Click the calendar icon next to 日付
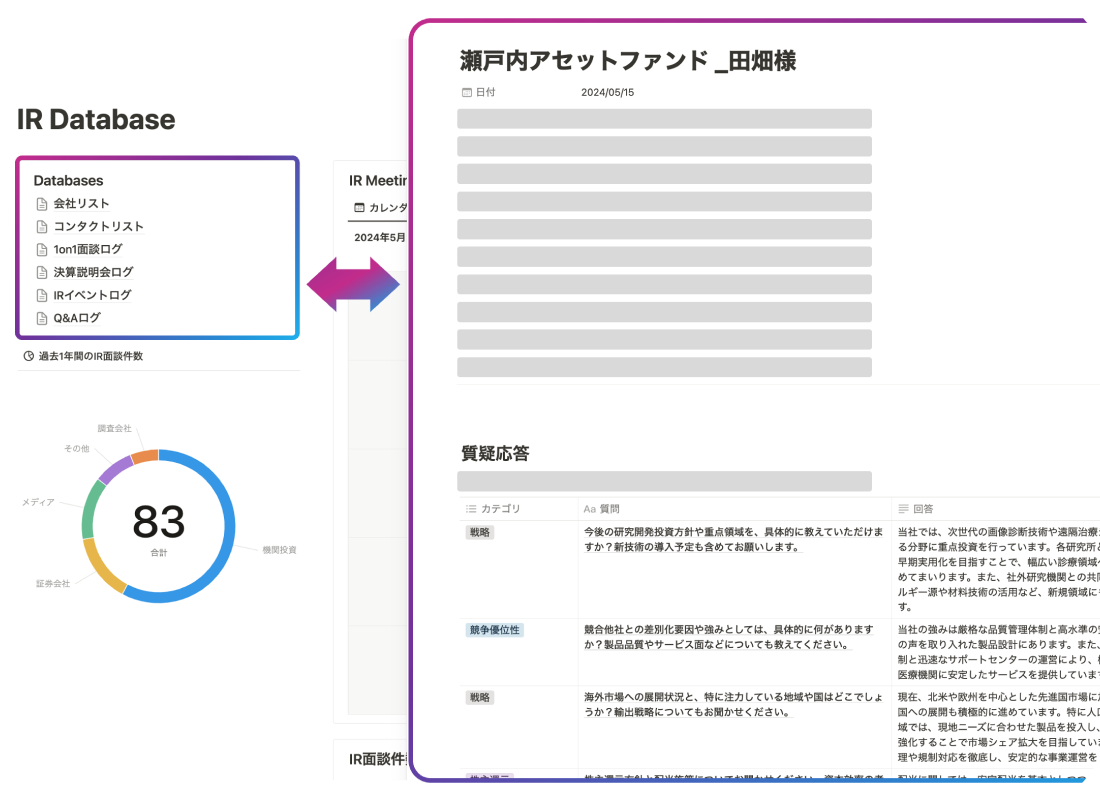 (466, 92)
